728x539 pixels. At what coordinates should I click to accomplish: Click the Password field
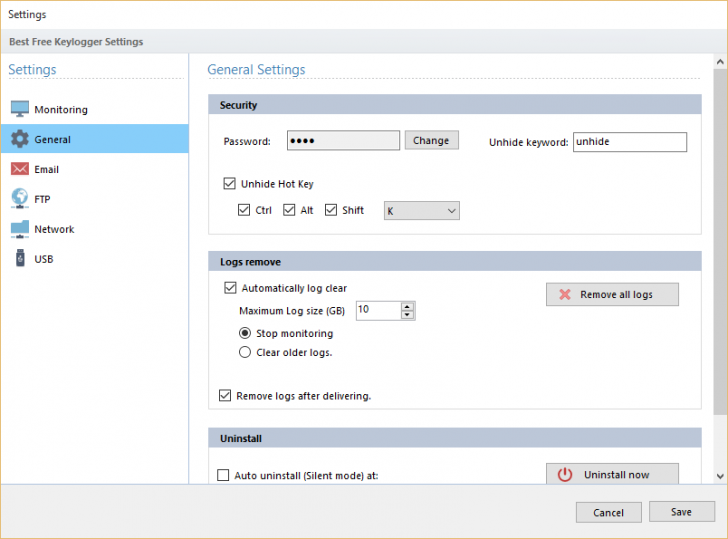pyautogui.click(x=343, y=140)
